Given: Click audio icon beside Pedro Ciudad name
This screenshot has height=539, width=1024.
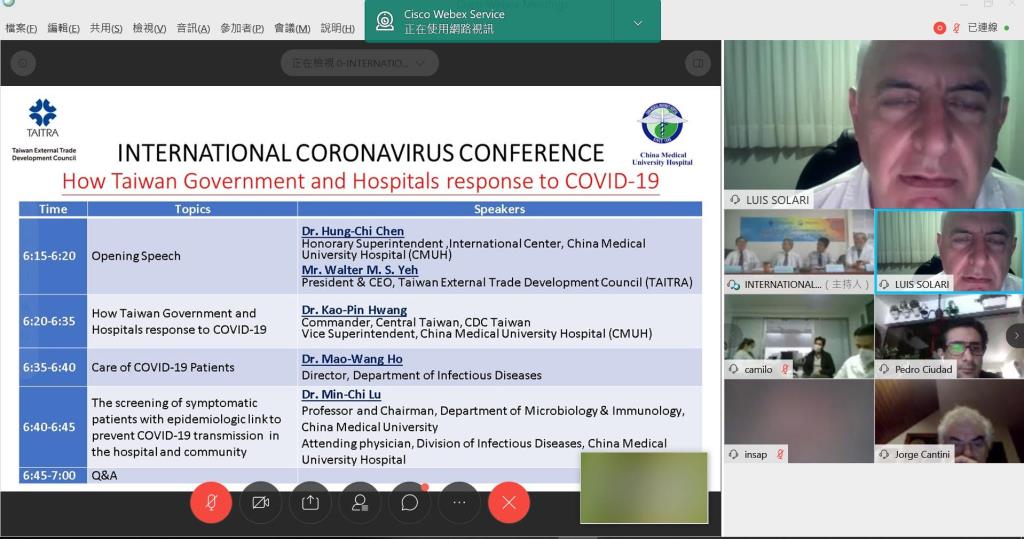Looking at the screenshot, I should (884, 369).
